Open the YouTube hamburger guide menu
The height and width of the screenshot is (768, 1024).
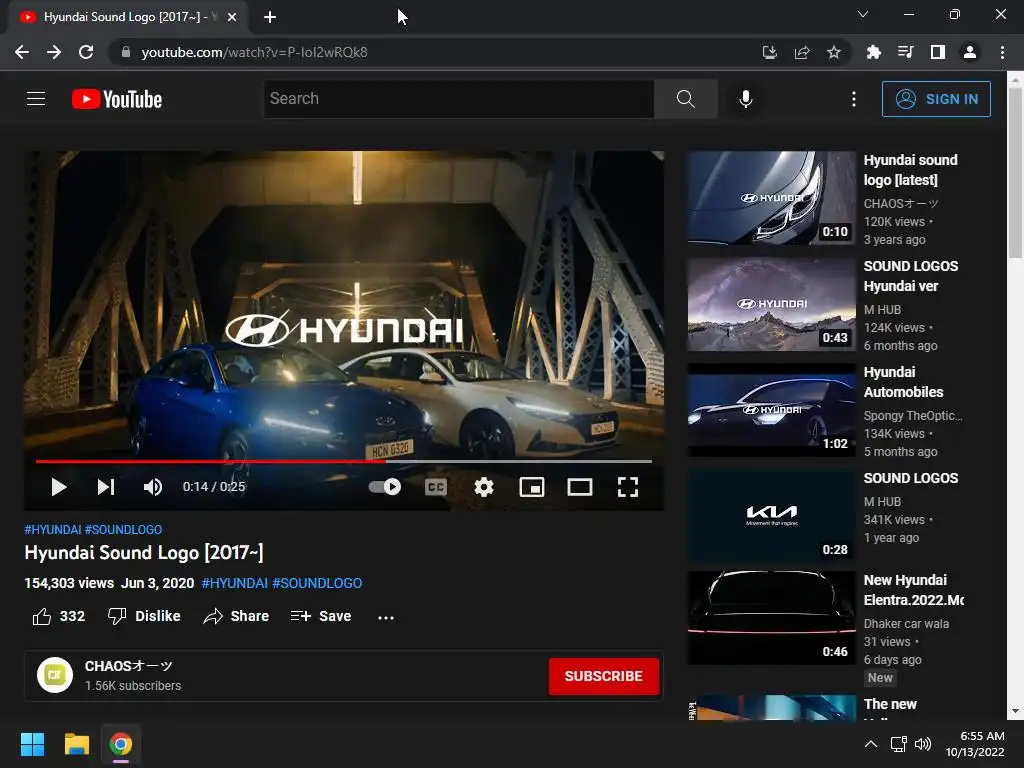[x=36, y=99]
